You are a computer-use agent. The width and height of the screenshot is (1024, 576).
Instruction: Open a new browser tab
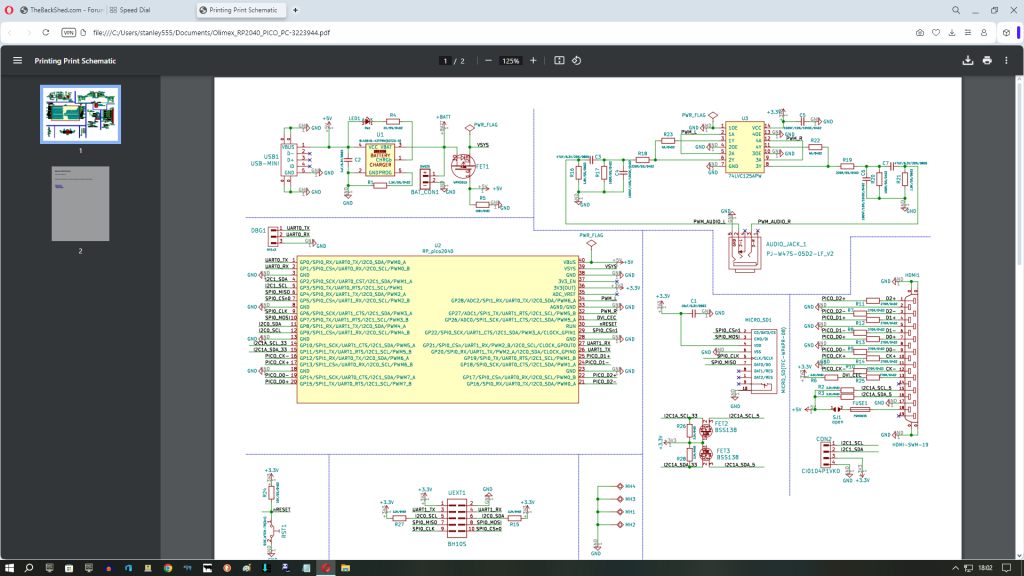pyautogui.click(x=295, y=9)
